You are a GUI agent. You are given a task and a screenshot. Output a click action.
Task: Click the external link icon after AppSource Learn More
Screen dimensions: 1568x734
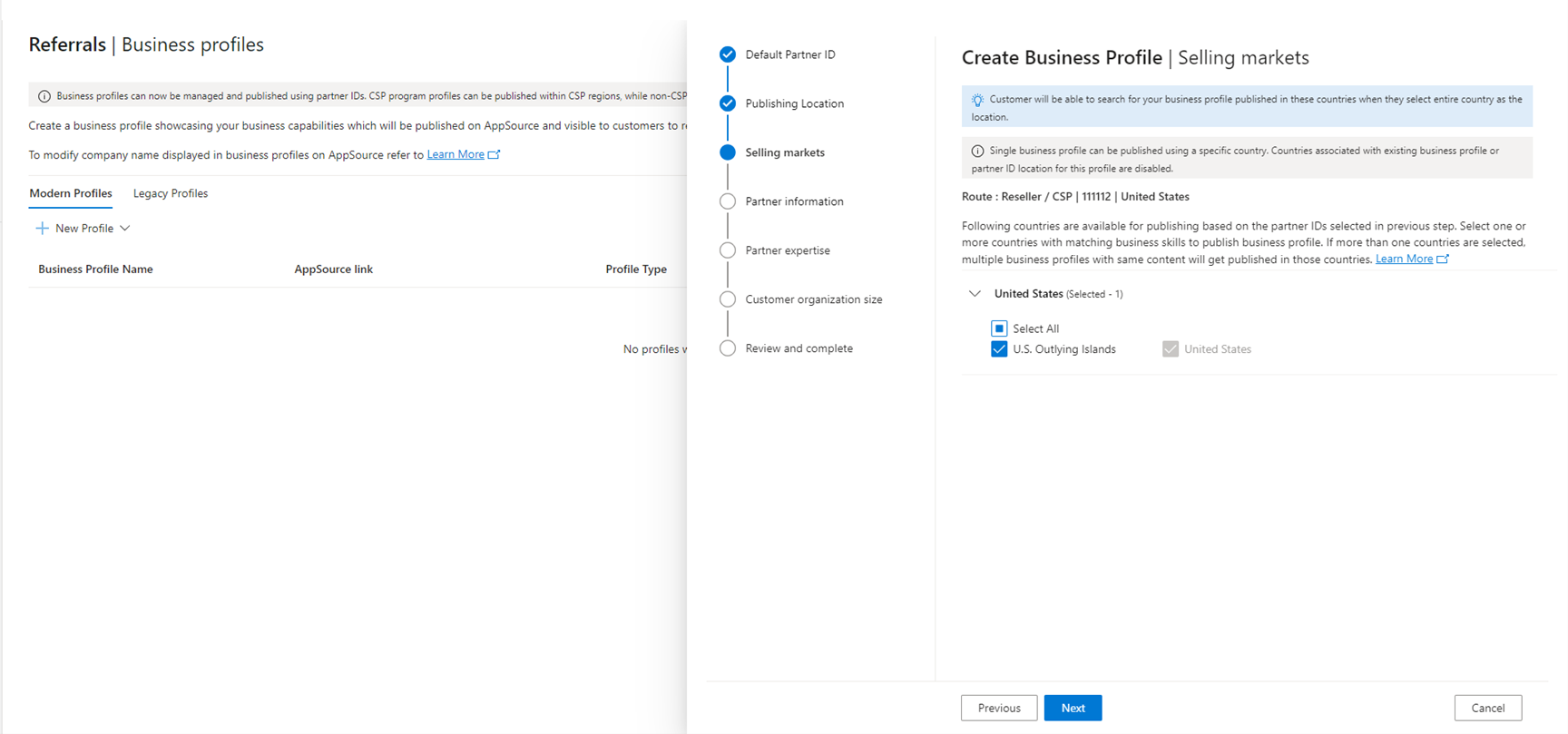click(x=495, y=155)
